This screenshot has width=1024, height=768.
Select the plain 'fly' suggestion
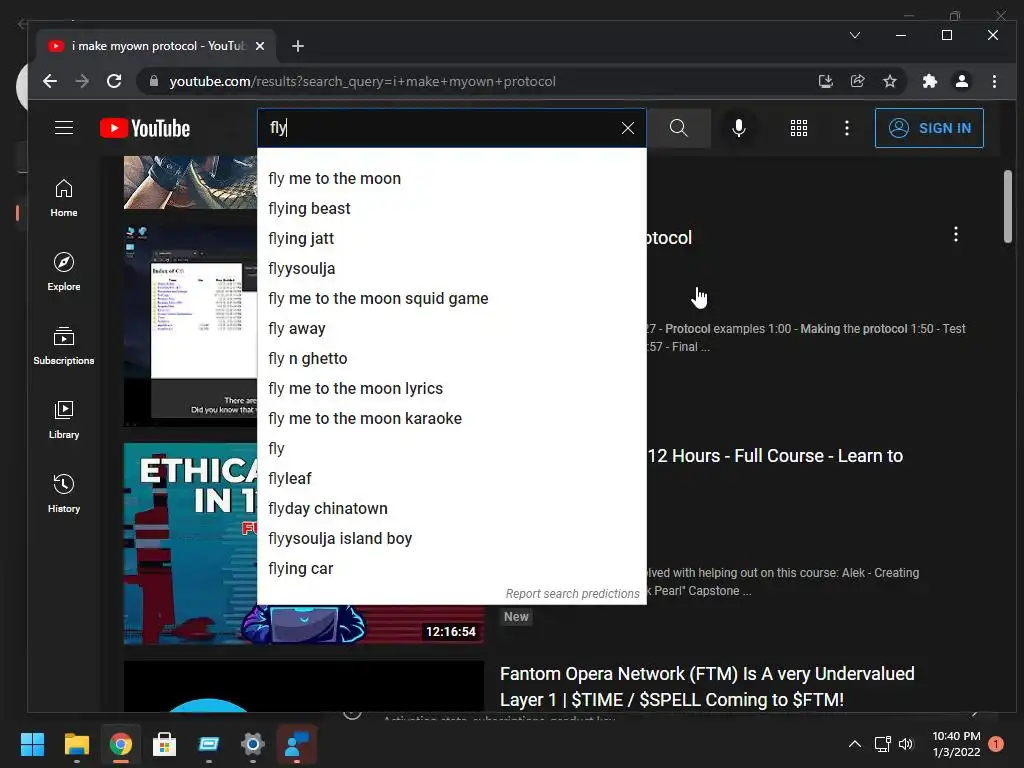(452, 449)
